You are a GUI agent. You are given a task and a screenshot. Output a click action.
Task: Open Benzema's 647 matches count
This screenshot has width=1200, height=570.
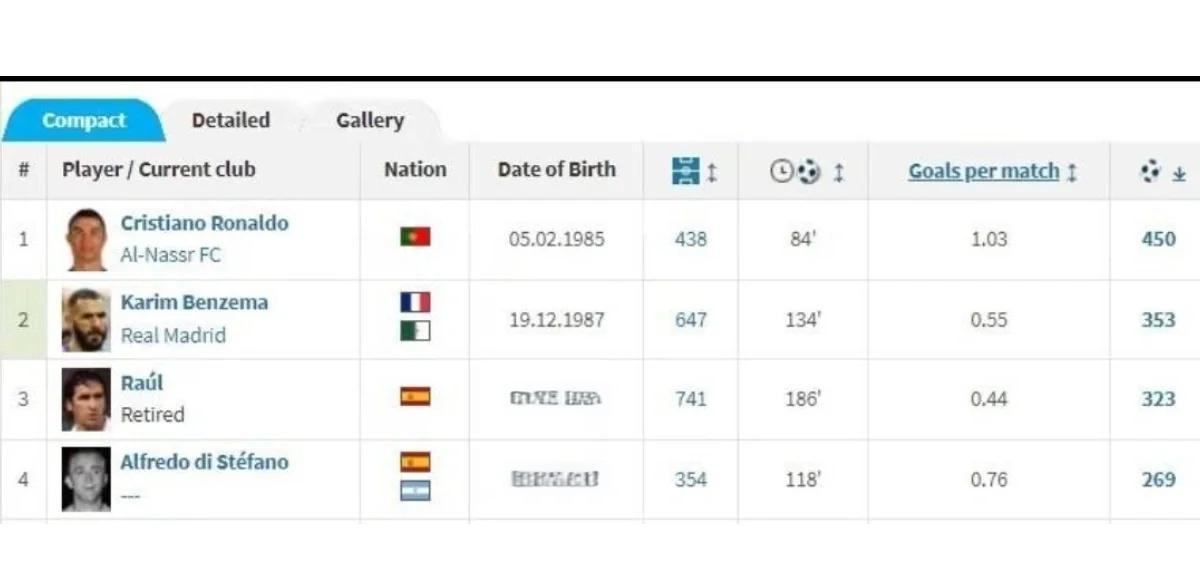(690, 320)
